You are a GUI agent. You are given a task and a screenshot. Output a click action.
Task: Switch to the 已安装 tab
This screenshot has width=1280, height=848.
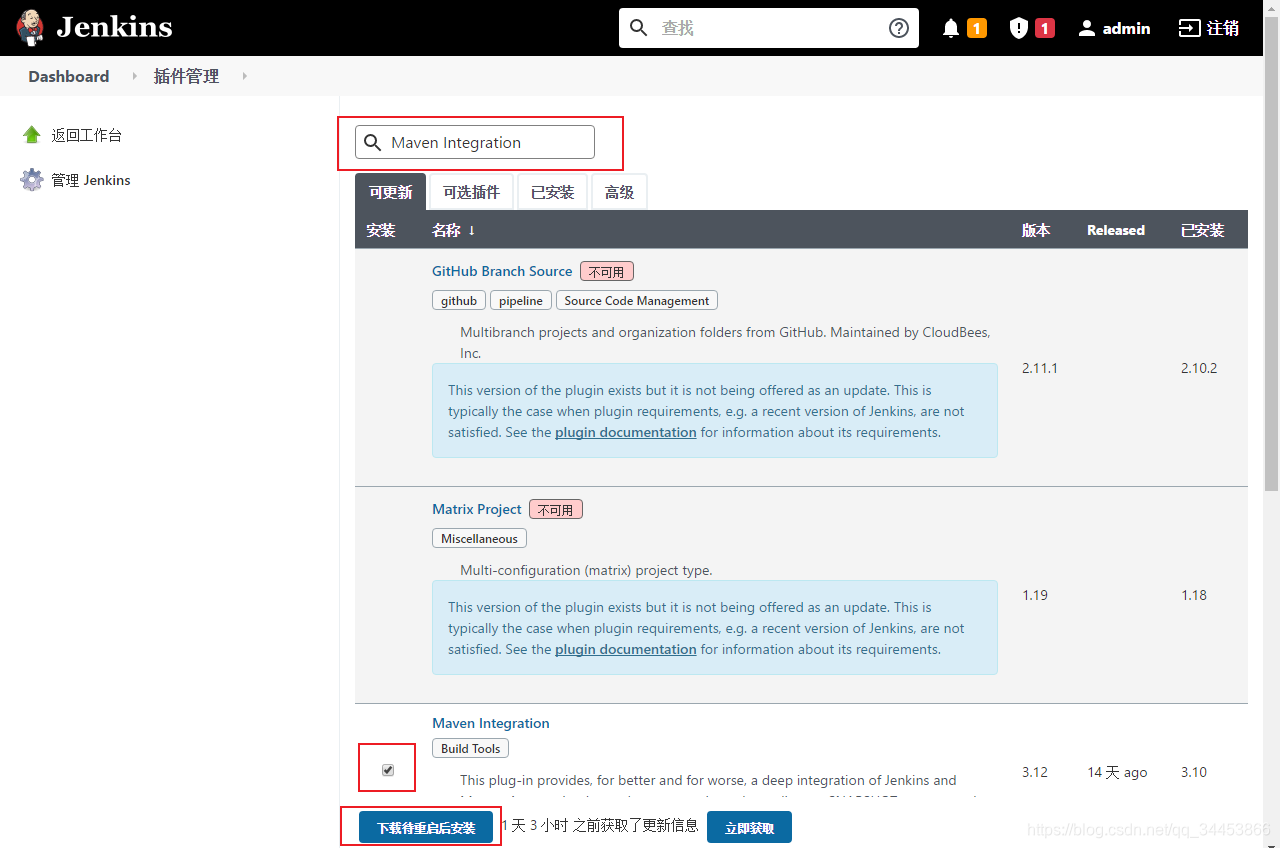point(553,192)
